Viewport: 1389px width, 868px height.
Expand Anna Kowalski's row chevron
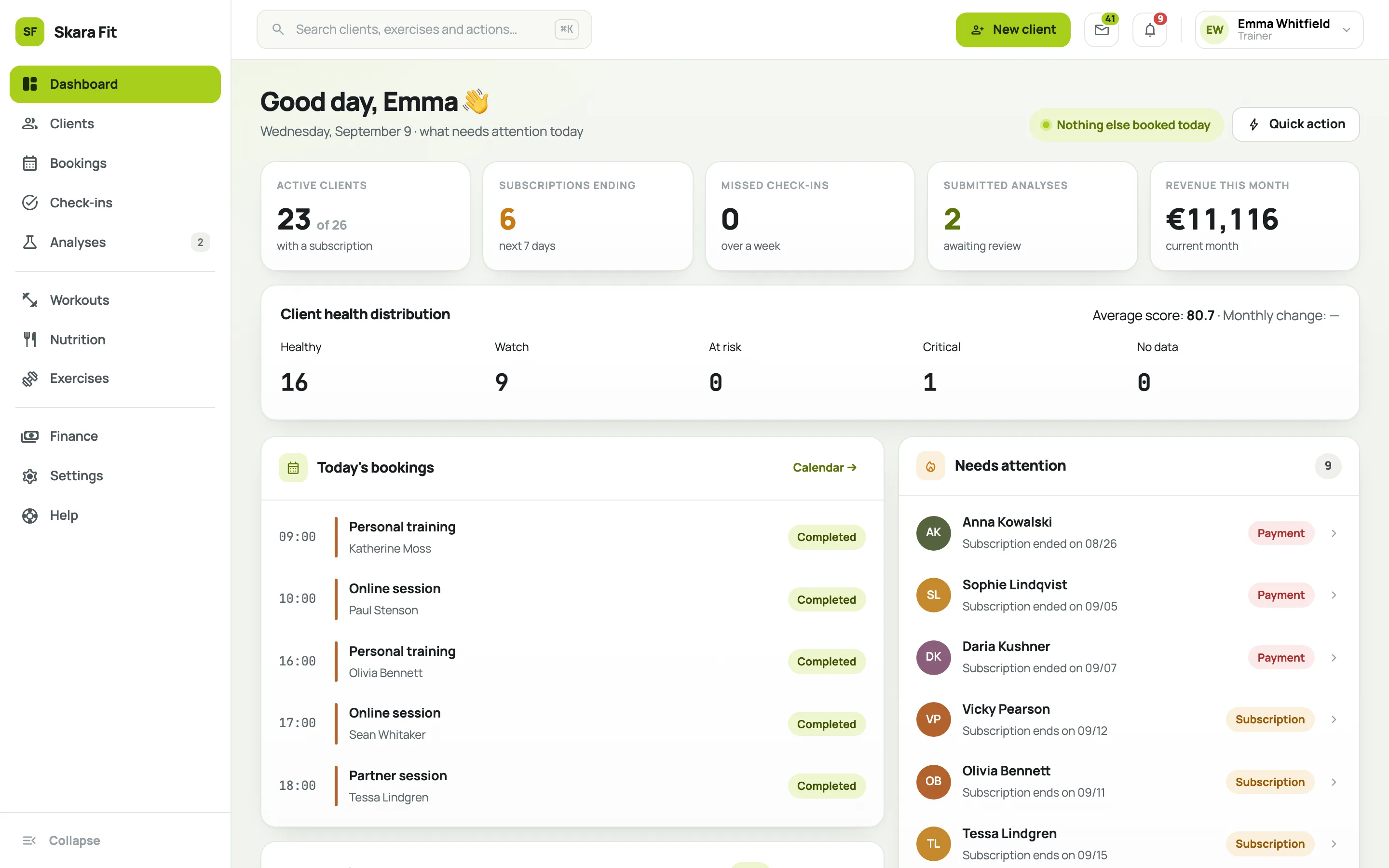pos(1334,533)
